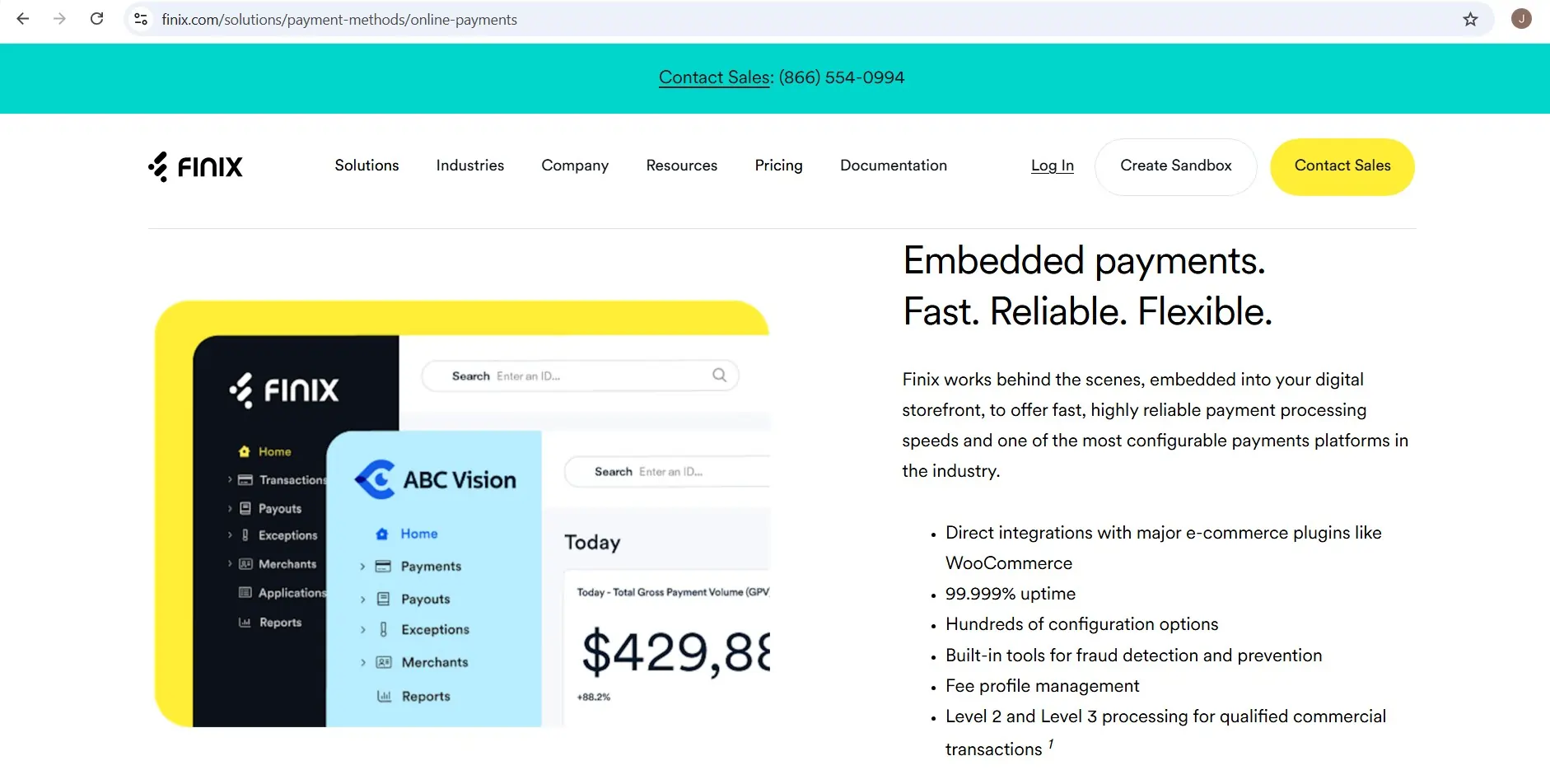Click the Finix logo in header
This screenshot has width=1550, height=784.
[x=195, y=167]
